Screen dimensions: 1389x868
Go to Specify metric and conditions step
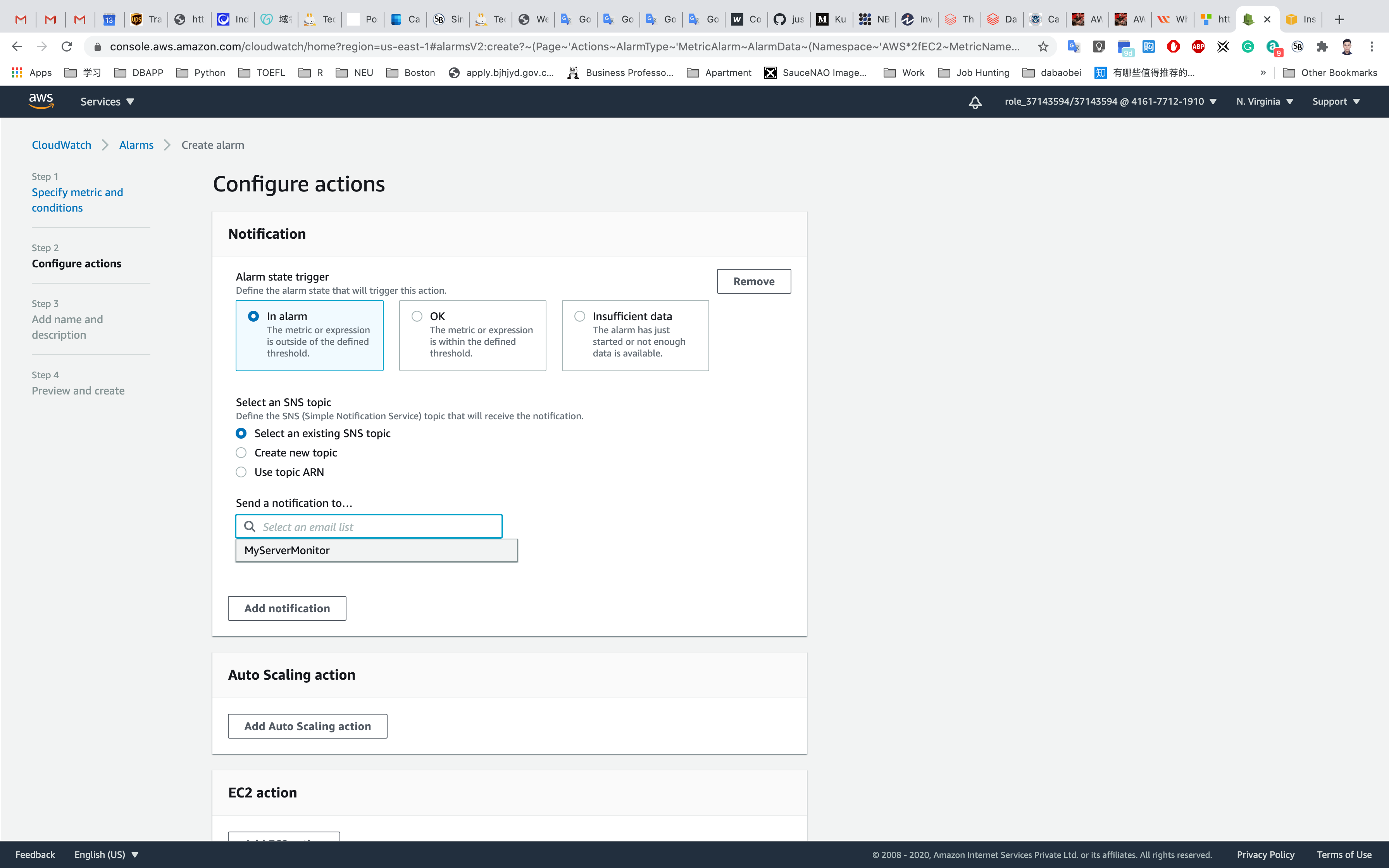(x=77, y=200)
